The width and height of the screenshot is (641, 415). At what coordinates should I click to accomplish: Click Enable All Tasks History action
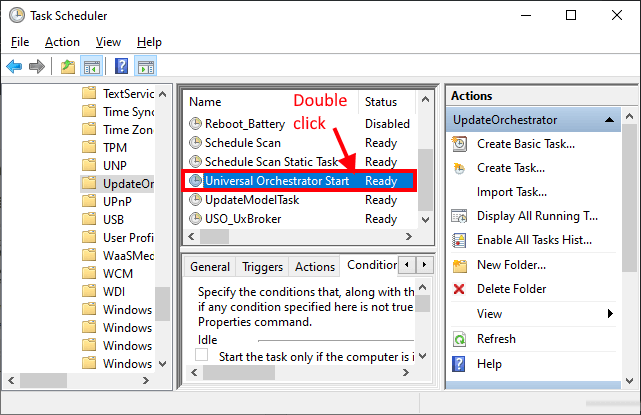(534, 240)
